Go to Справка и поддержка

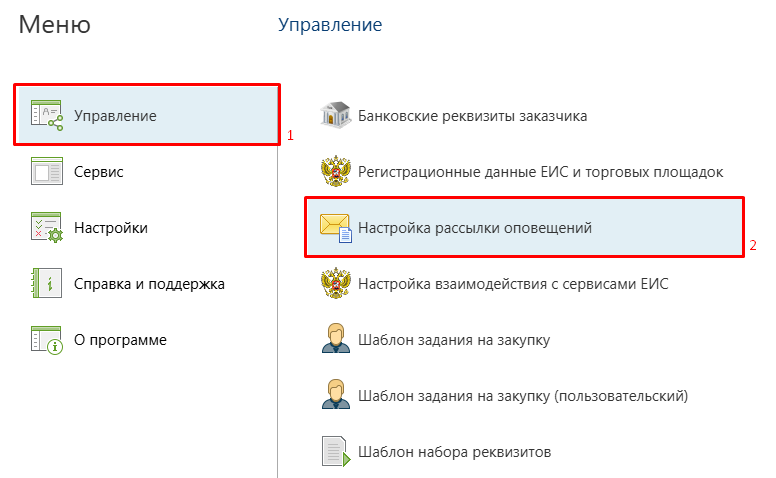[149, 284]
